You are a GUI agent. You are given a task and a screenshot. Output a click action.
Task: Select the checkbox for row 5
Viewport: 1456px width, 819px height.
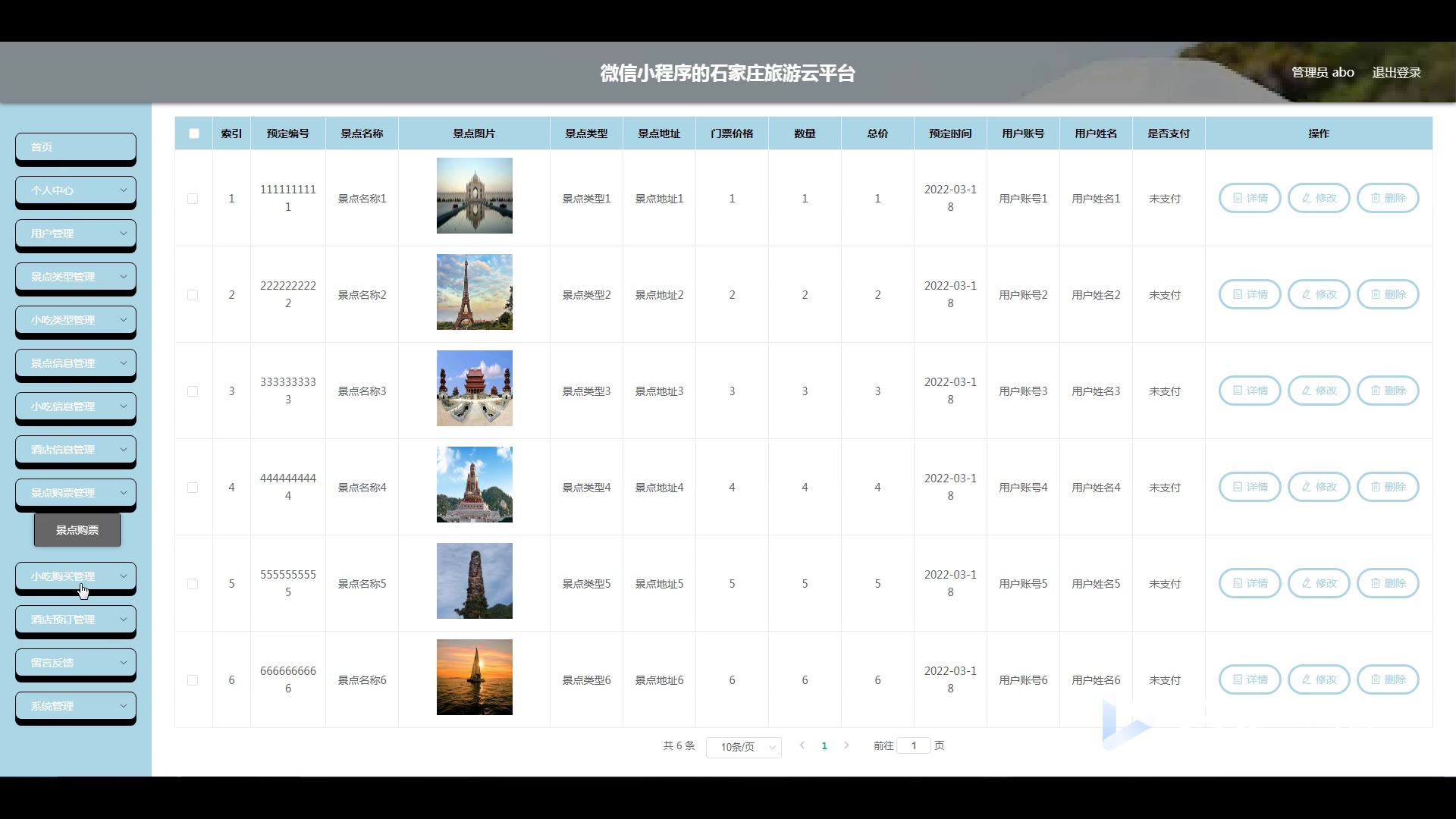tap(193, 584)
